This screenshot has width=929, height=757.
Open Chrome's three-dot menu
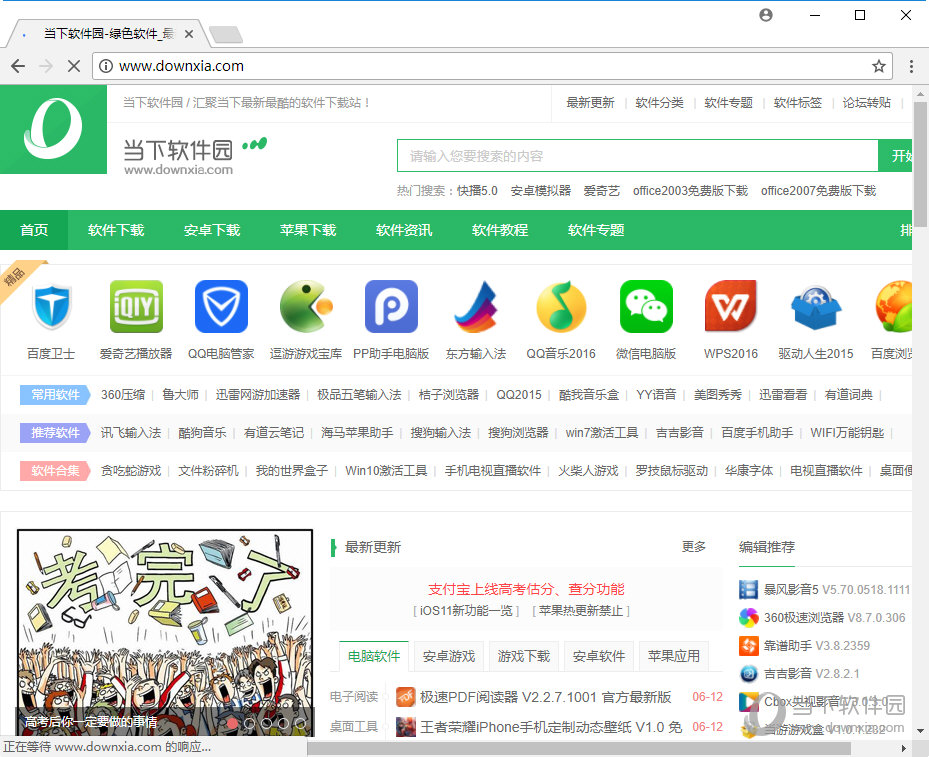[x=911, y=66]
